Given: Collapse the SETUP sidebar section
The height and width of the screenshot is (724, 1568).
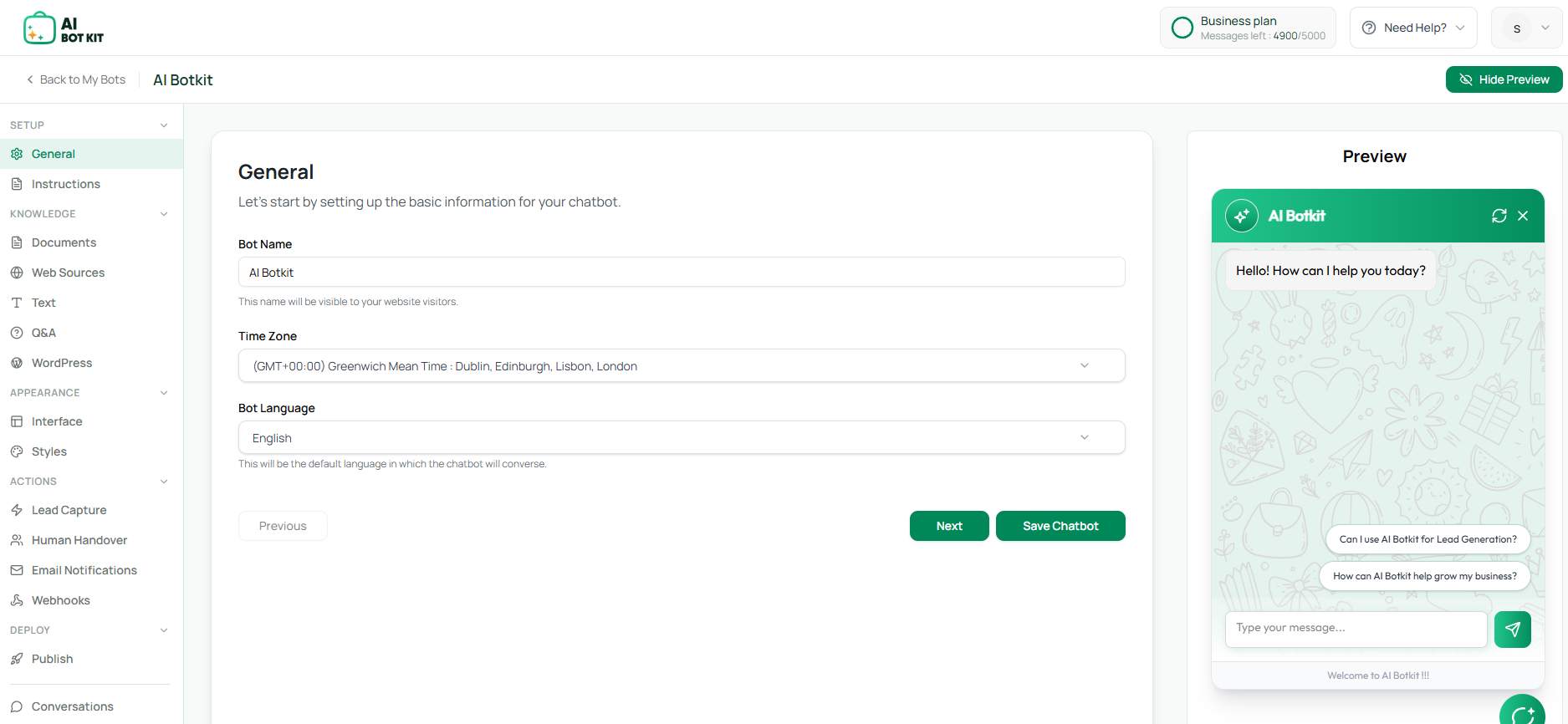Looking at the screenshot, I should click(x=164, y=125).
